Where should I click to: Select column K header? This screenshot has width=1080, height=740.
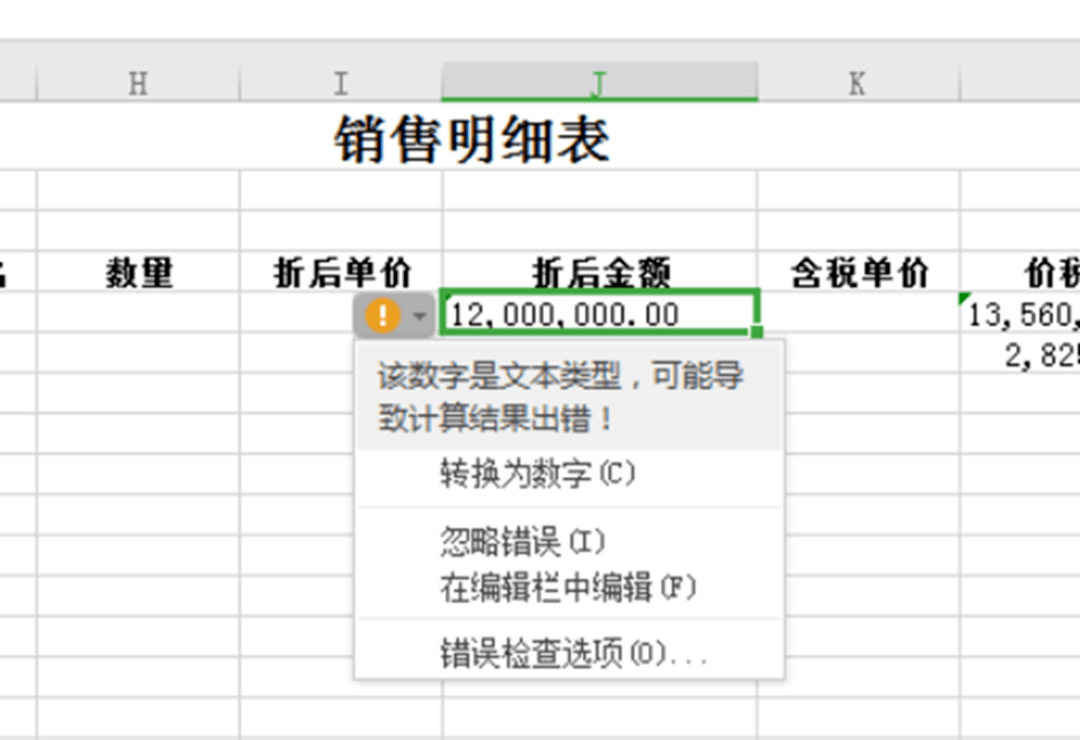858,83
